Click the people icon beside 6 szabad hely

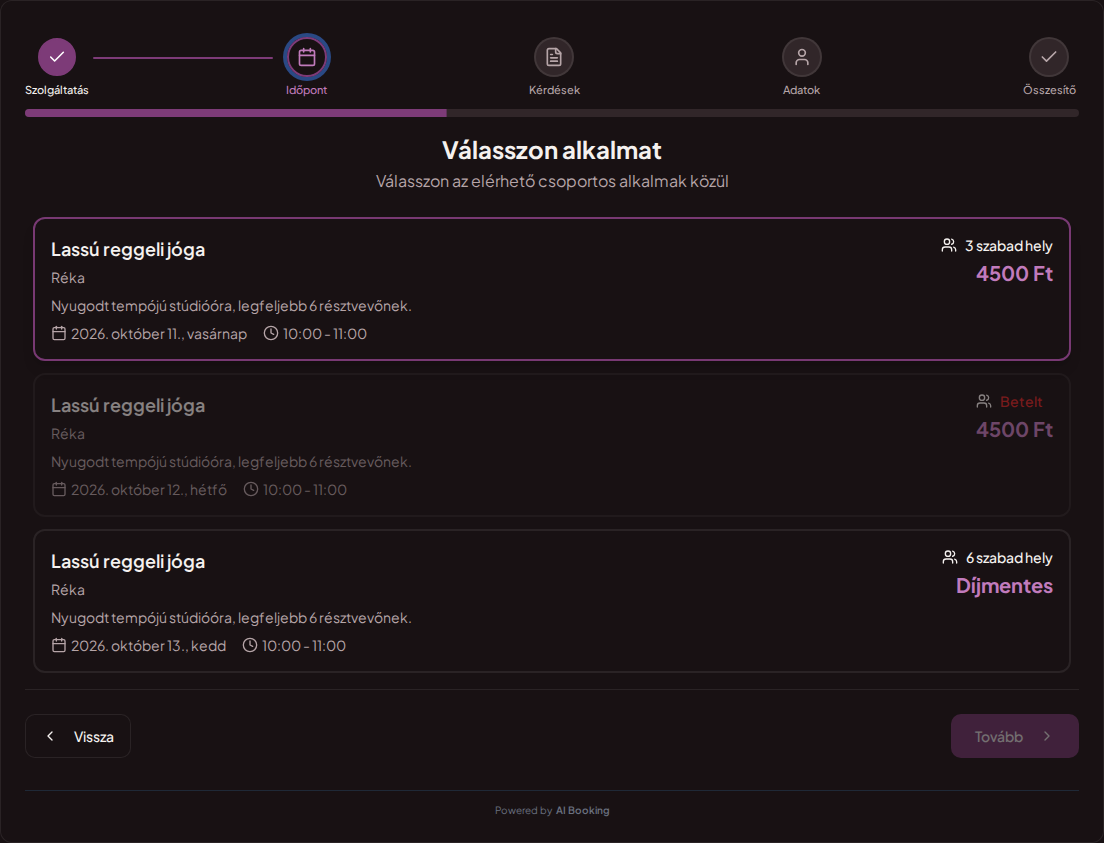click(950, 558)
